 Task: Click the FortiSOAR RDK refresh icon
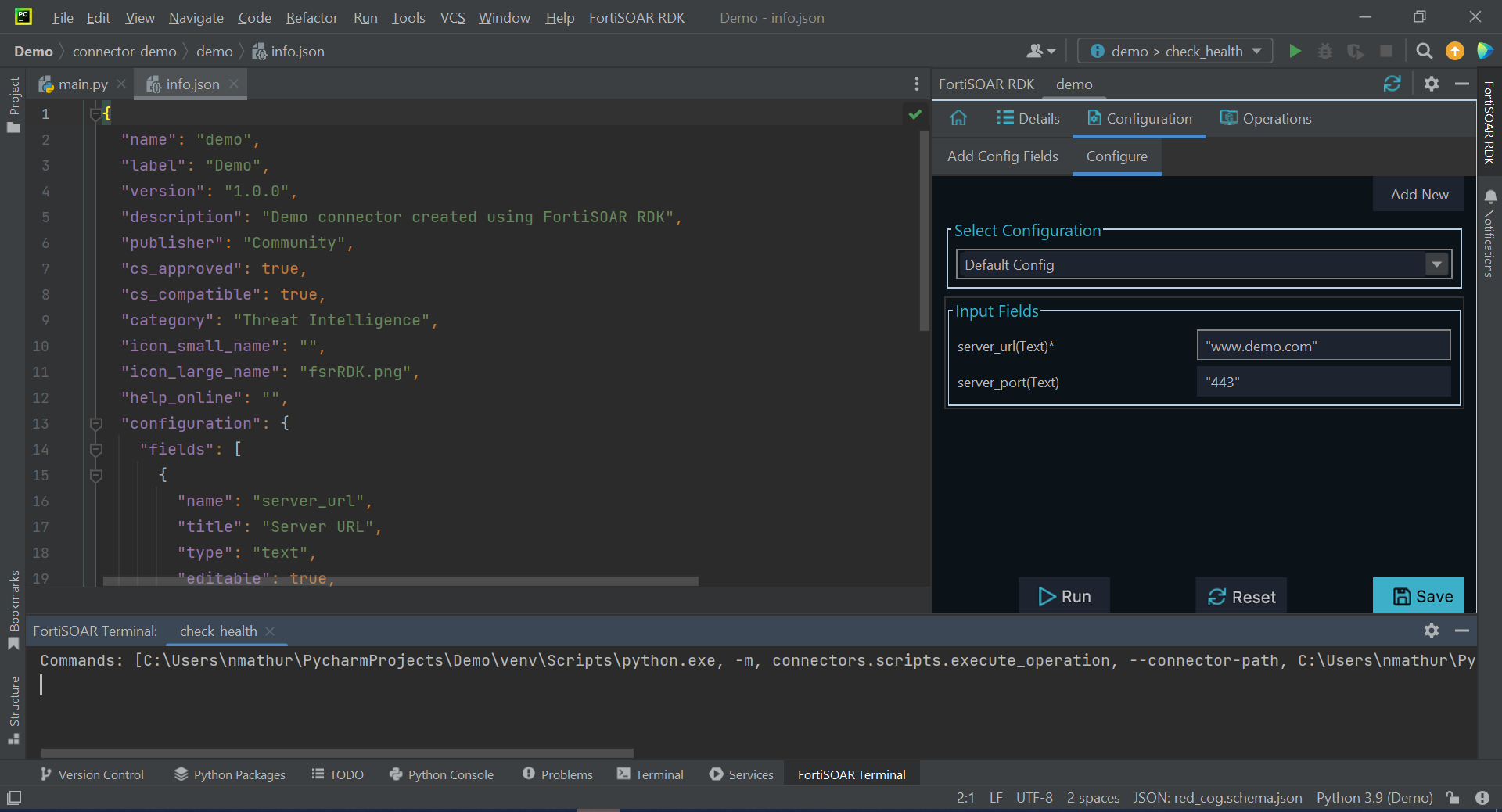tap(1392, 84)
